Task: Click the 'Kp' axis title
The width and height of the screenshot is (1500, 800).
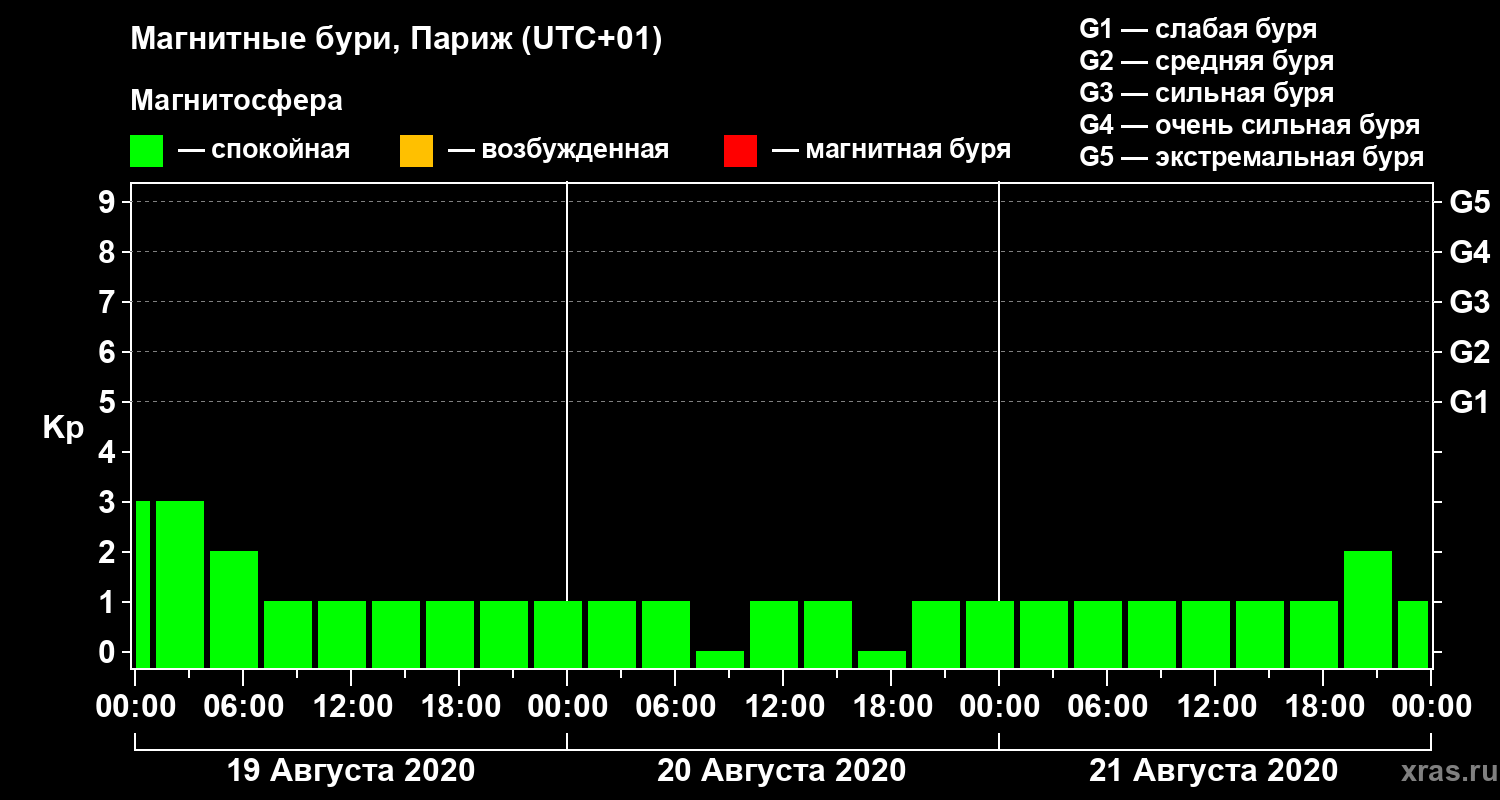Action: [x=64, y=427]
